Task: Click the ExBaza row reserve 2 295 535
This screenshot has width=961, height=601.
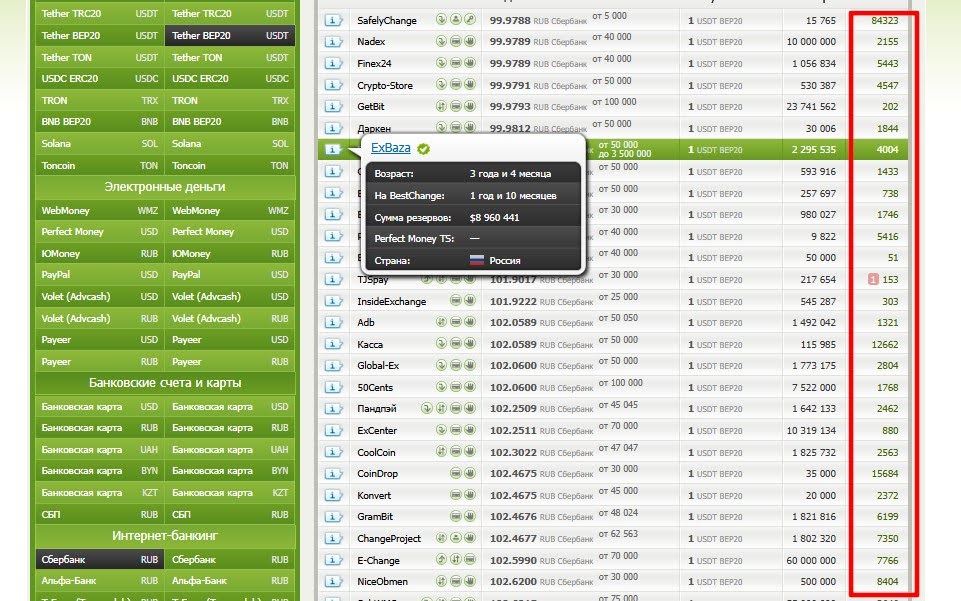Action: pyautogui.click(x=813, y=149)
